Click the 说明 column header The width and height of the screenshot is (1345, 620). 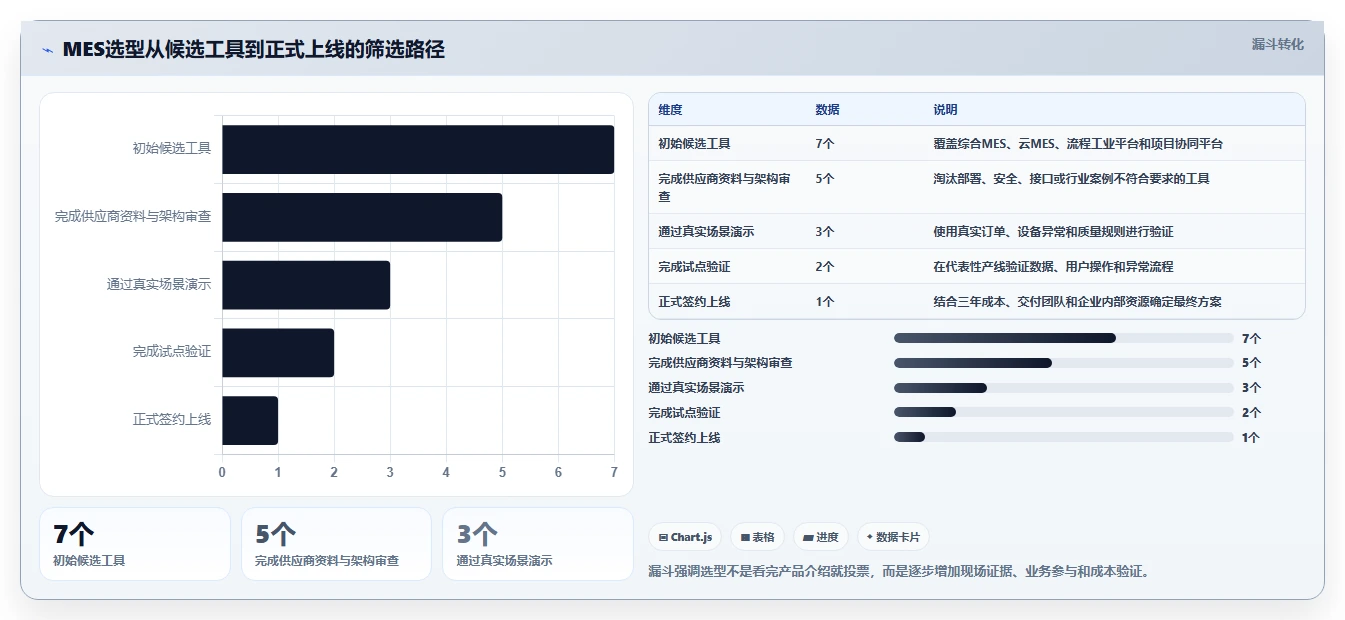click(x=945, y=110)
